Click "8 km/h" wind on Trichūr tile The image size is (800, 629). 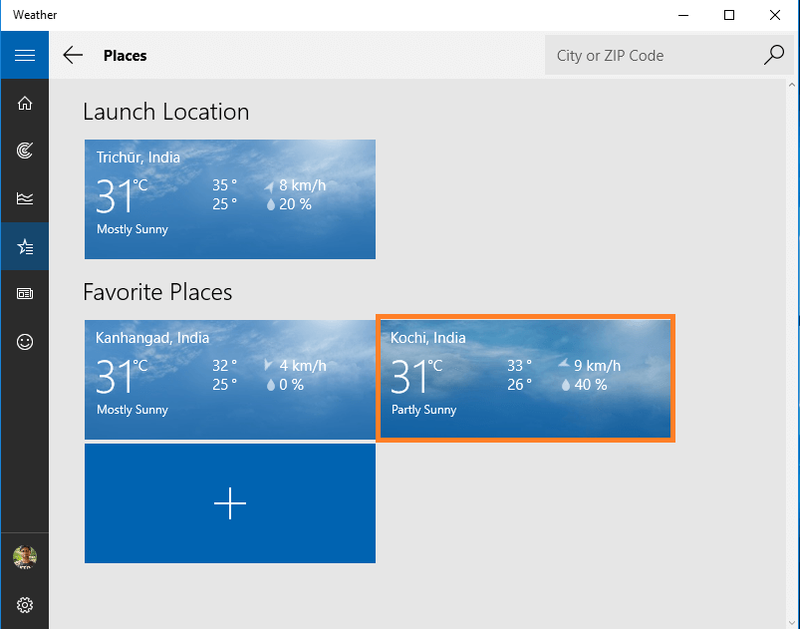pyautogui.click(x=302, y=185)
